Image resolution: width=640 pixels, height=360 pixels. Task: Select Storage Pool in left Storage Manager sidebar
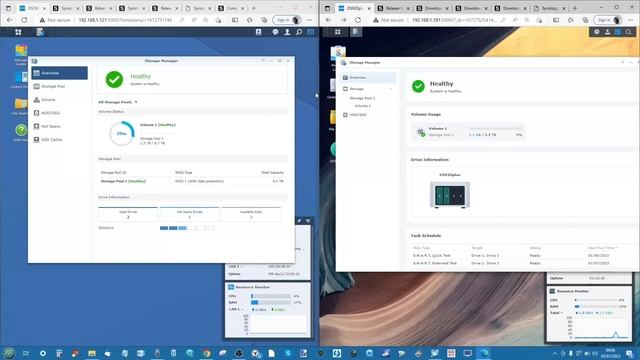pyautogui.click(x=60, y=86)
